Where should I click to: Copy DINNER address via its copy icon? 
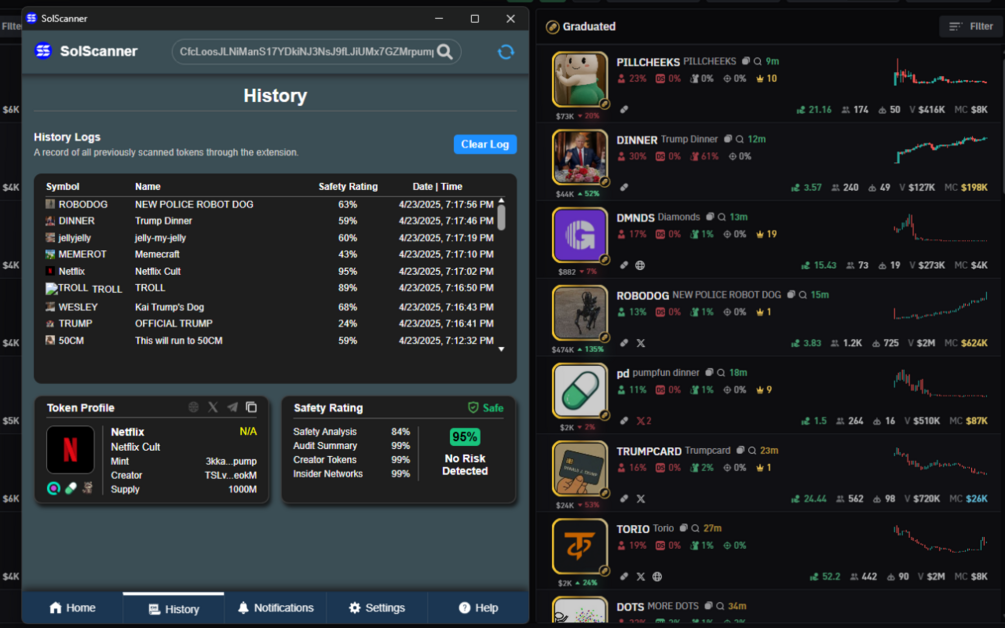click(x=727, y=139)
